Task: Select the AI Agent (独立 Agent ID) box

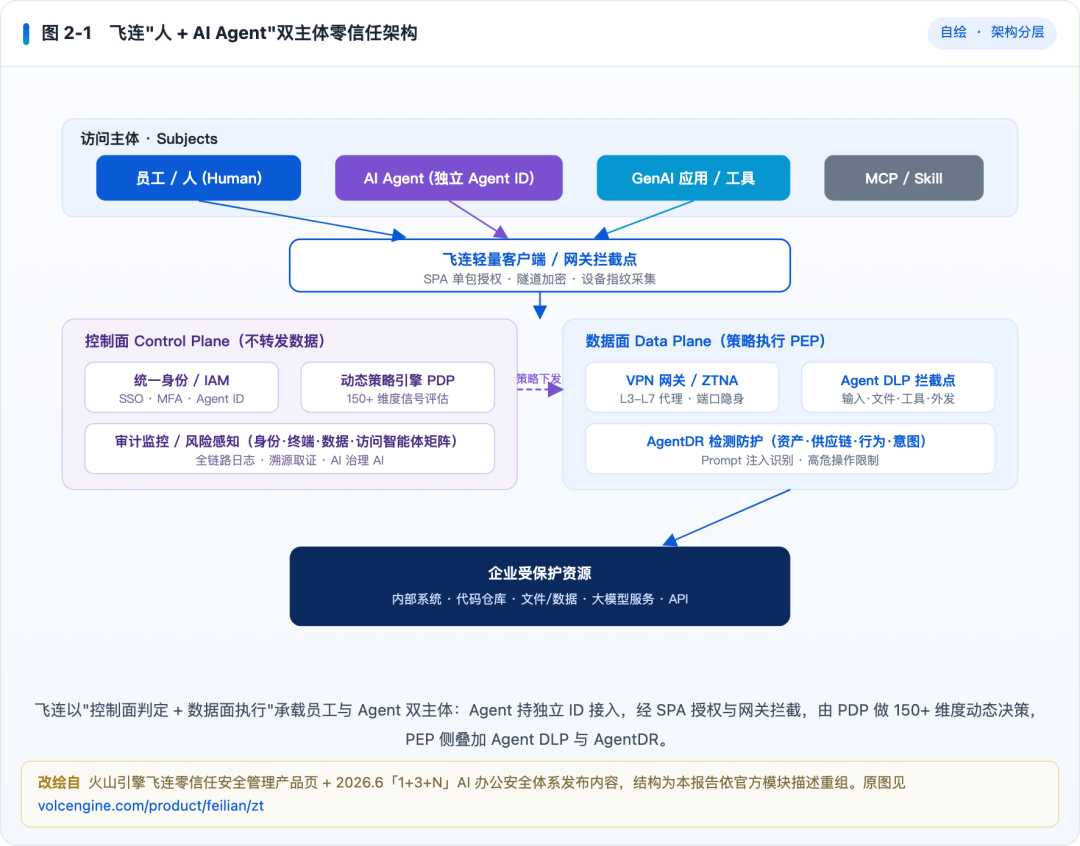Action: (448, 178)
